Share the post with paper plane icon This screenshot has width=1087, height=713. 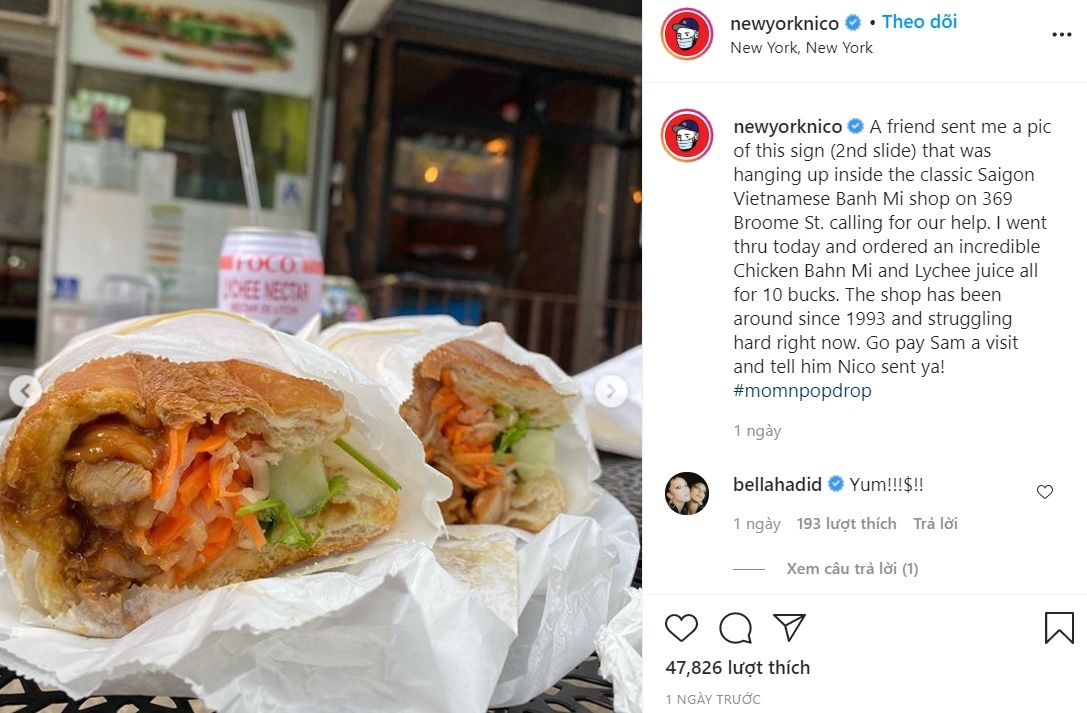click(790, 627)
